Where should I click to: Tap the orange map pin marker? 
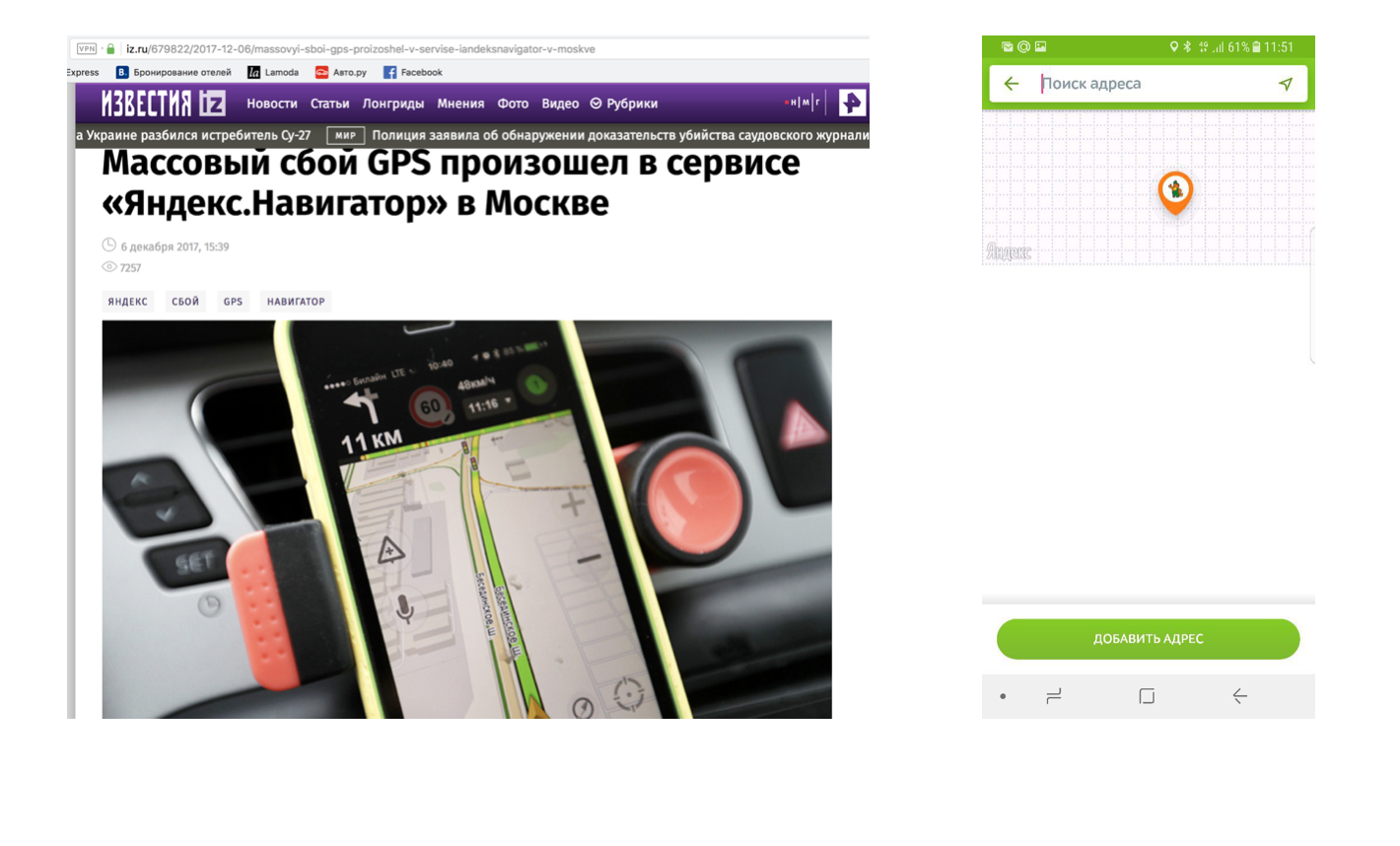click(x=1175, y=193)
